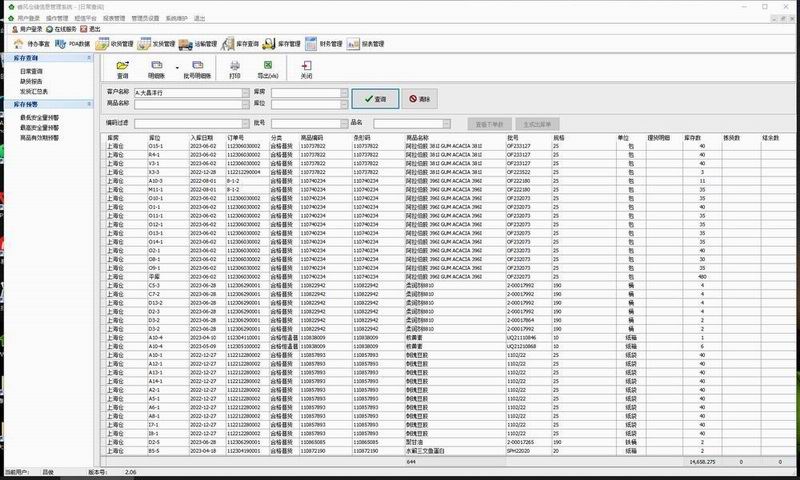Collapse the 库存查询 sidebar section
The width and height of the screenshot is (800, 480).
pos(87,61)
